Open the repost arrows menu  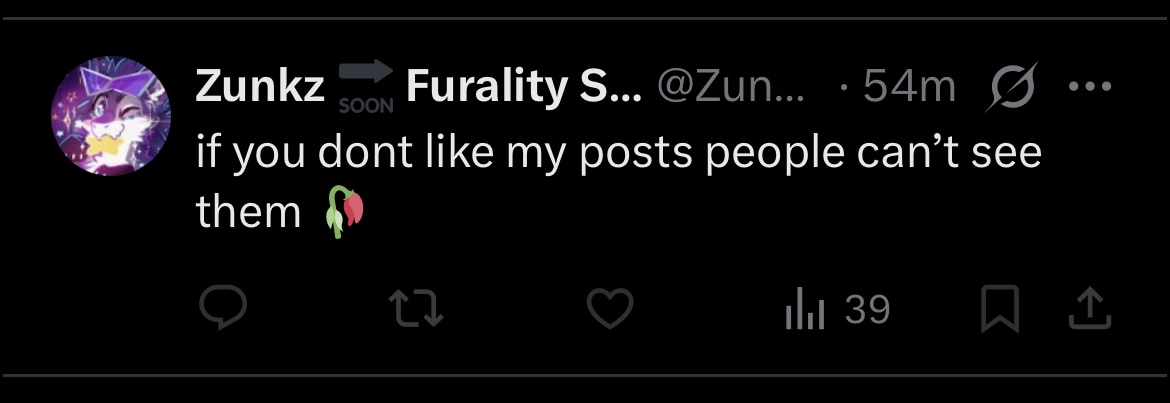tap(417, 309)
